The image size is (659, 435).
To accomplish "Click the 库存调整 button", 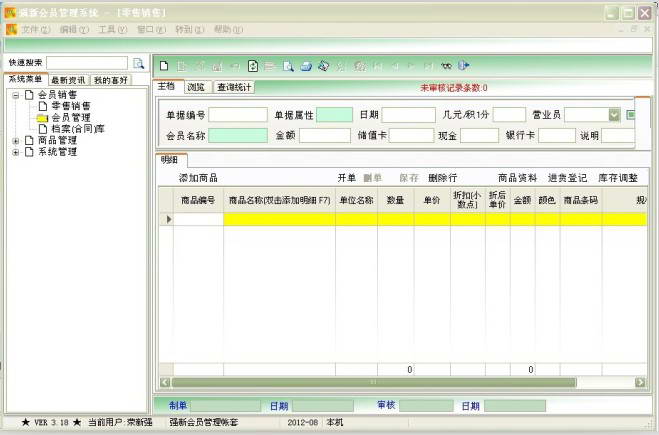I will [618, 178].
